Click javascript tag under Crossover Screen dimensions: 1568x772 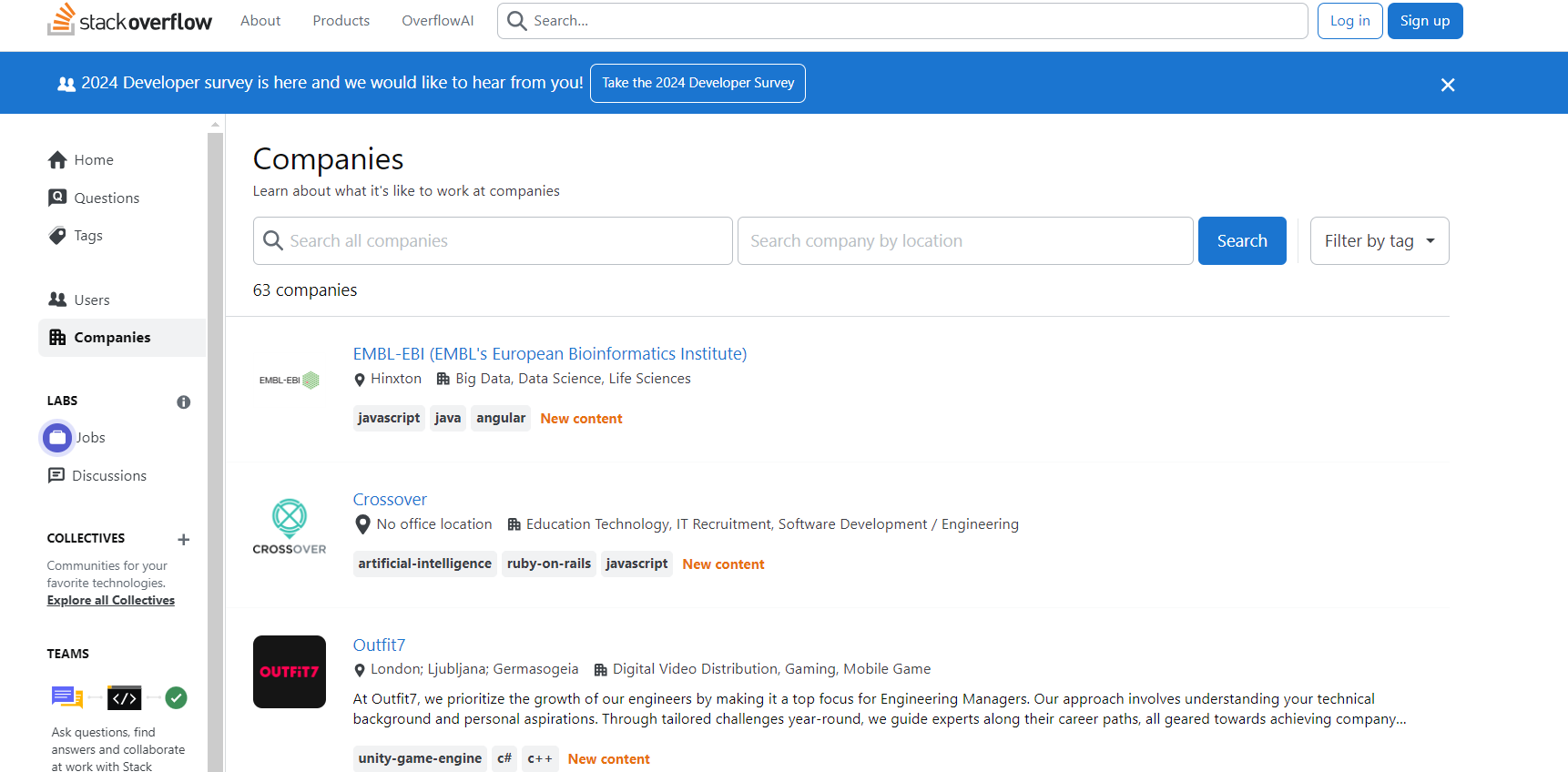click(x=636, y=564)
